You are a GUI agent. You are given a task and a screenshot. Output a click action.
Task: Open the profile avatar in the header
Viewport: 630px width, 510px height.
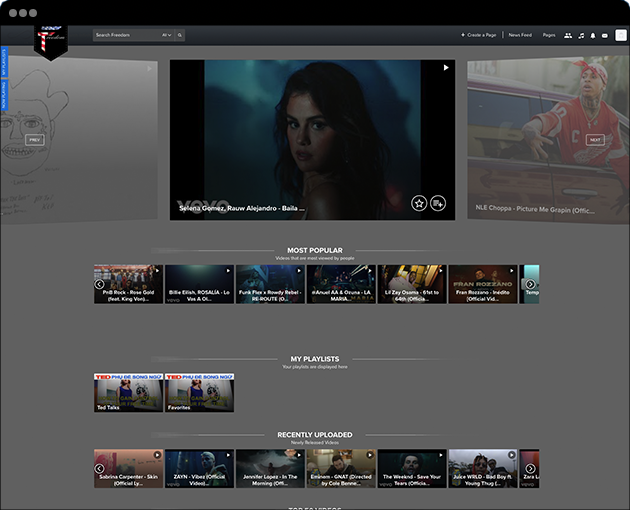[621, 35]
